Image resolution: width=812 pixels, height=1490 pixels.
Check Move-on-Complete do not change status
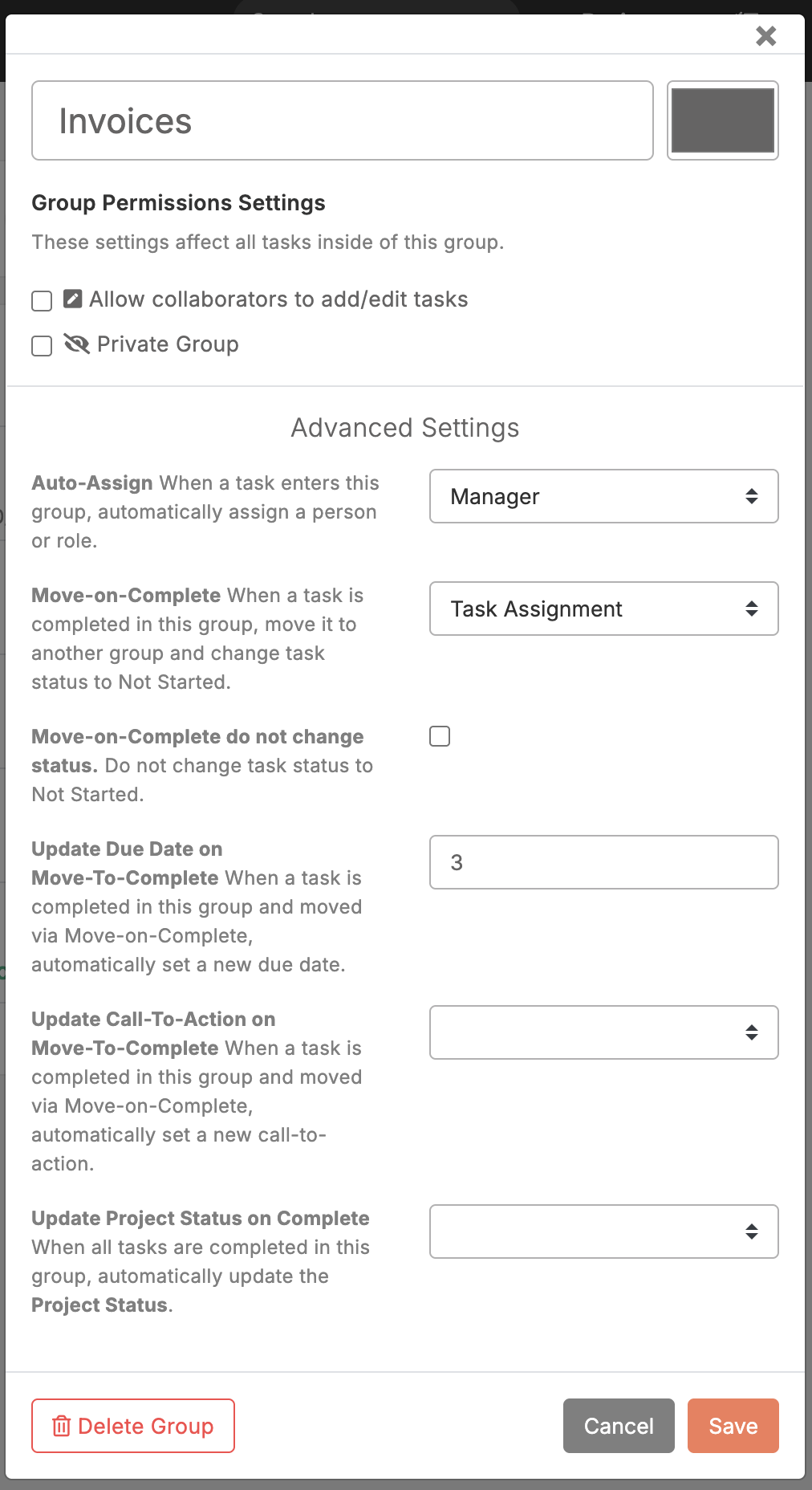coord(440,736)
